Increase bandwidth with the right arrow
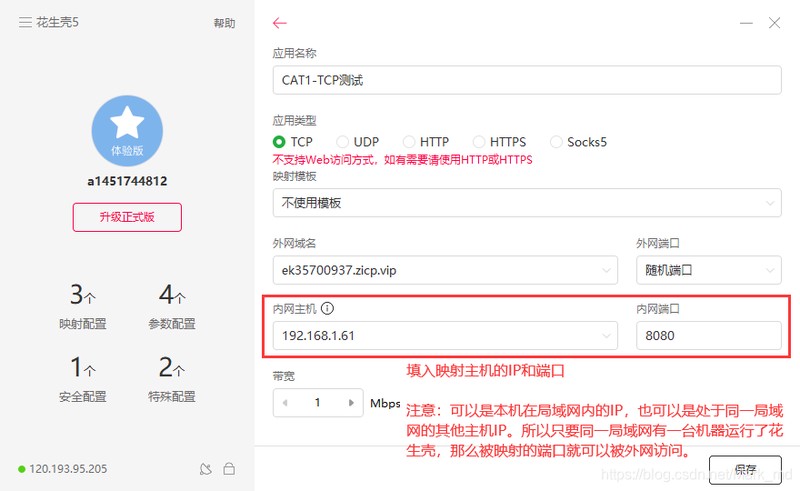 [351, 403]
